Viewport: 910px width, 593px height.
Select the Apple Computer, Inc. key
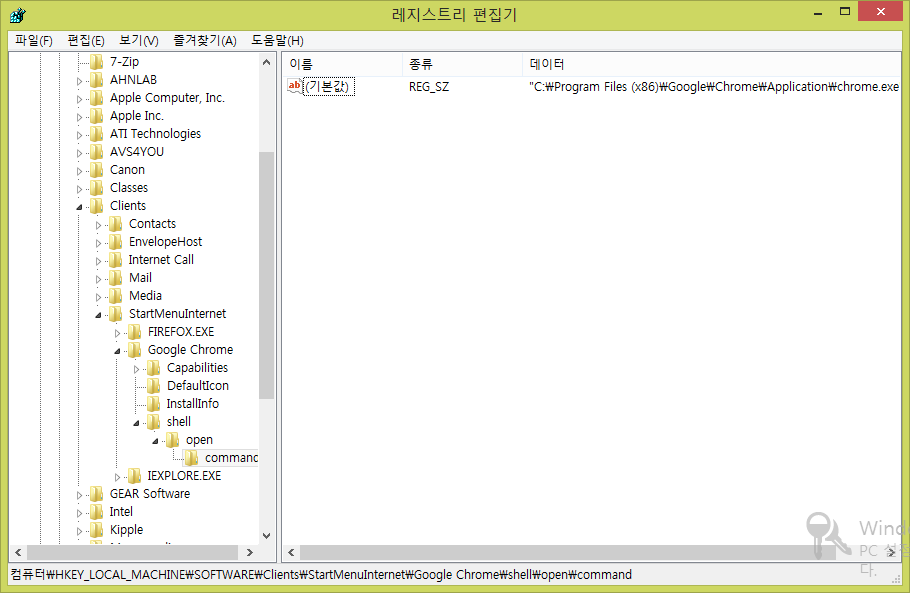(167, 98)
